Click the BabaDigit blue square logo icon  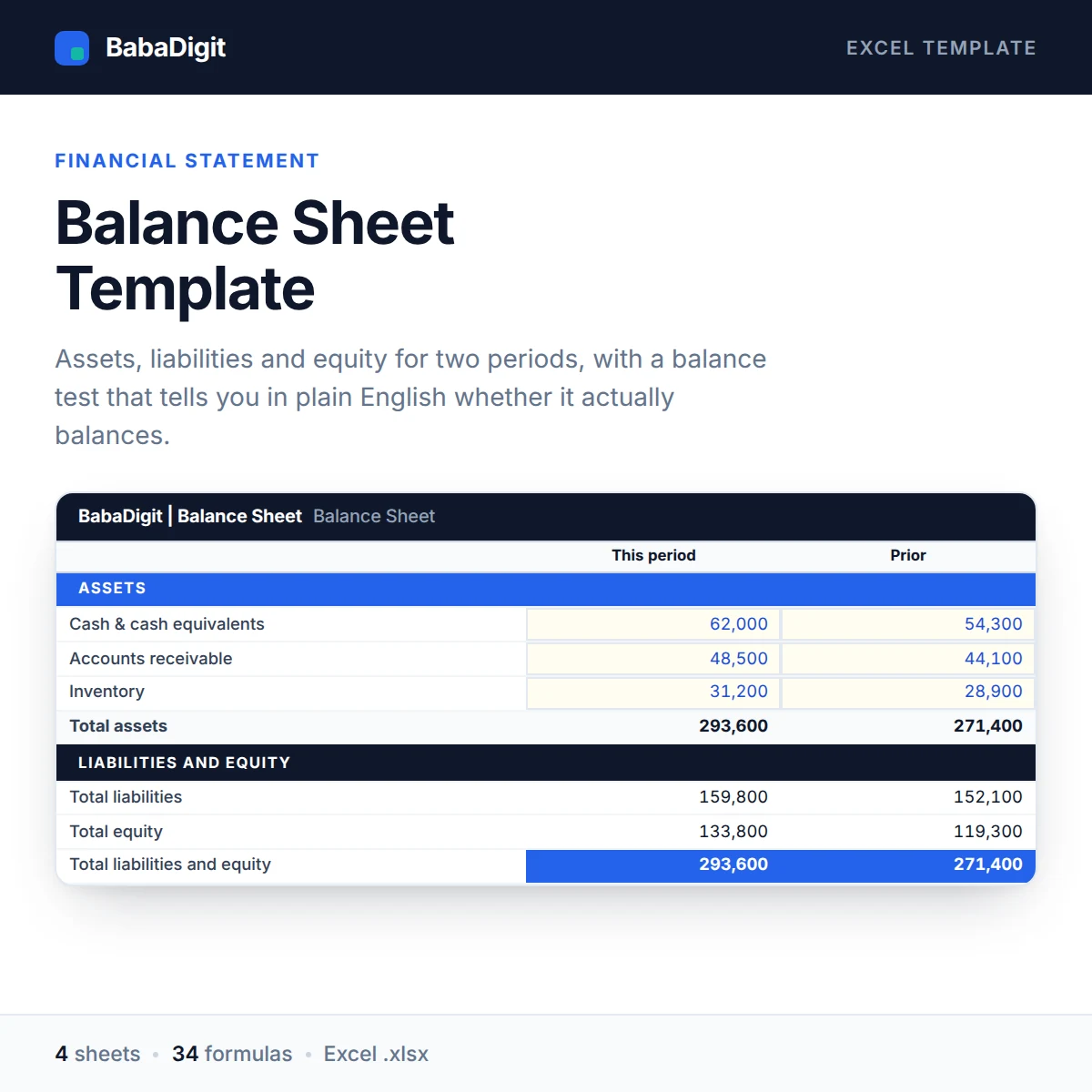click(x=72, y=48)
